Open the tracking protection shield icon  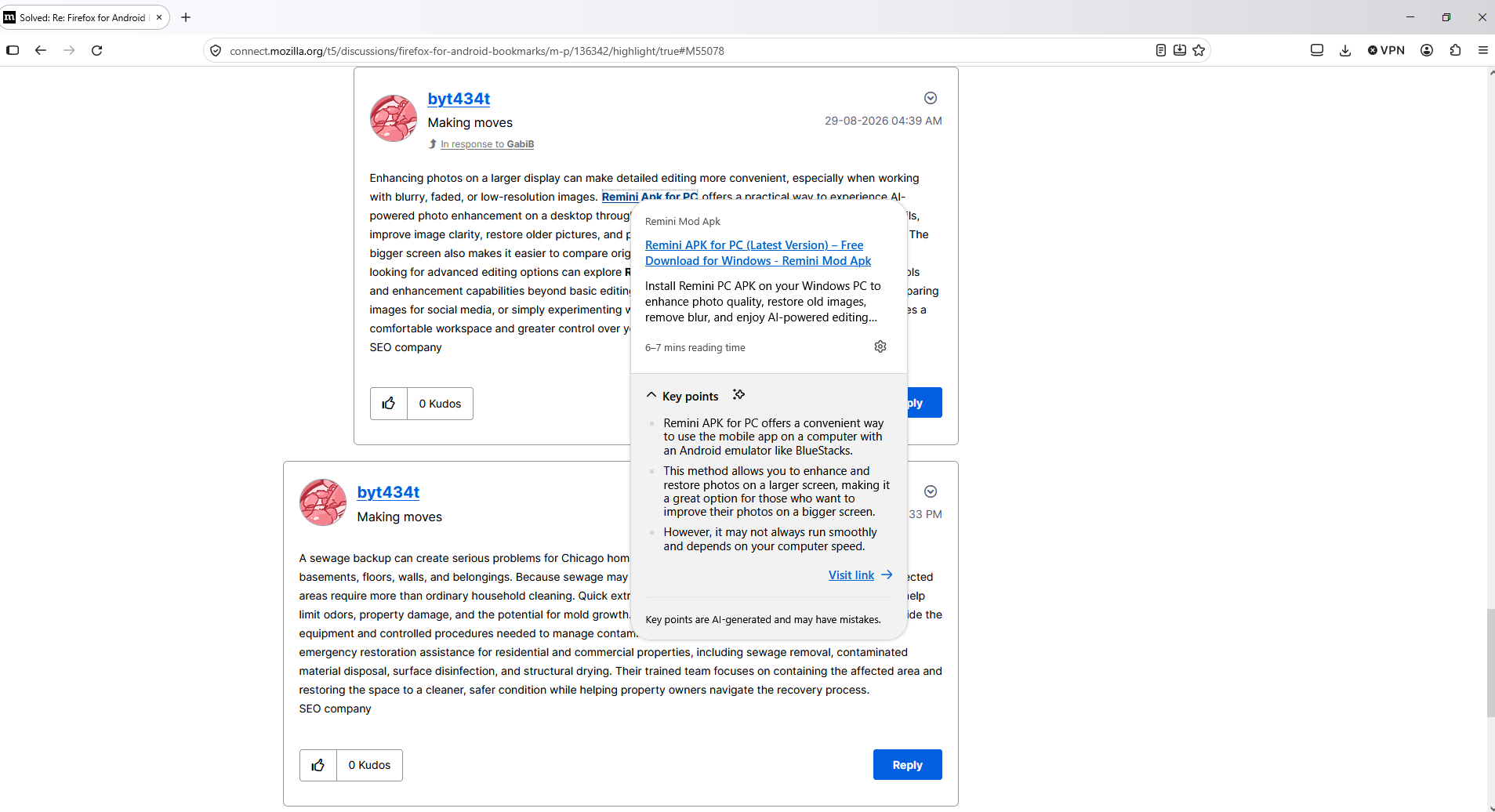[216, 51]
